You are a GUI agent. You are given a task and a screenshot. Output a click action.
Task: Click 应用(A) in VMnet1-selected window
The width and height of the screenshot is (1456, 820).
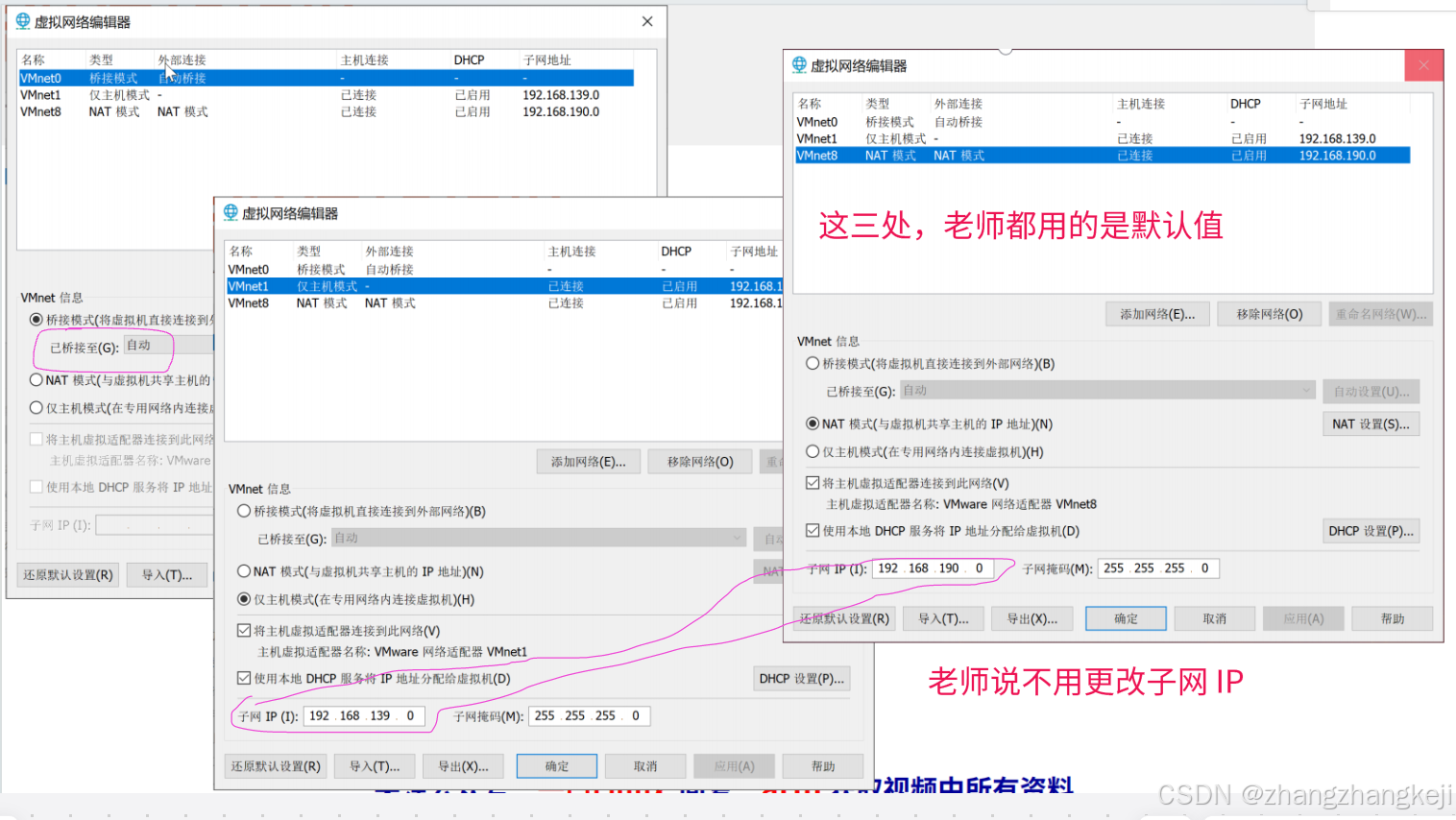735,766
